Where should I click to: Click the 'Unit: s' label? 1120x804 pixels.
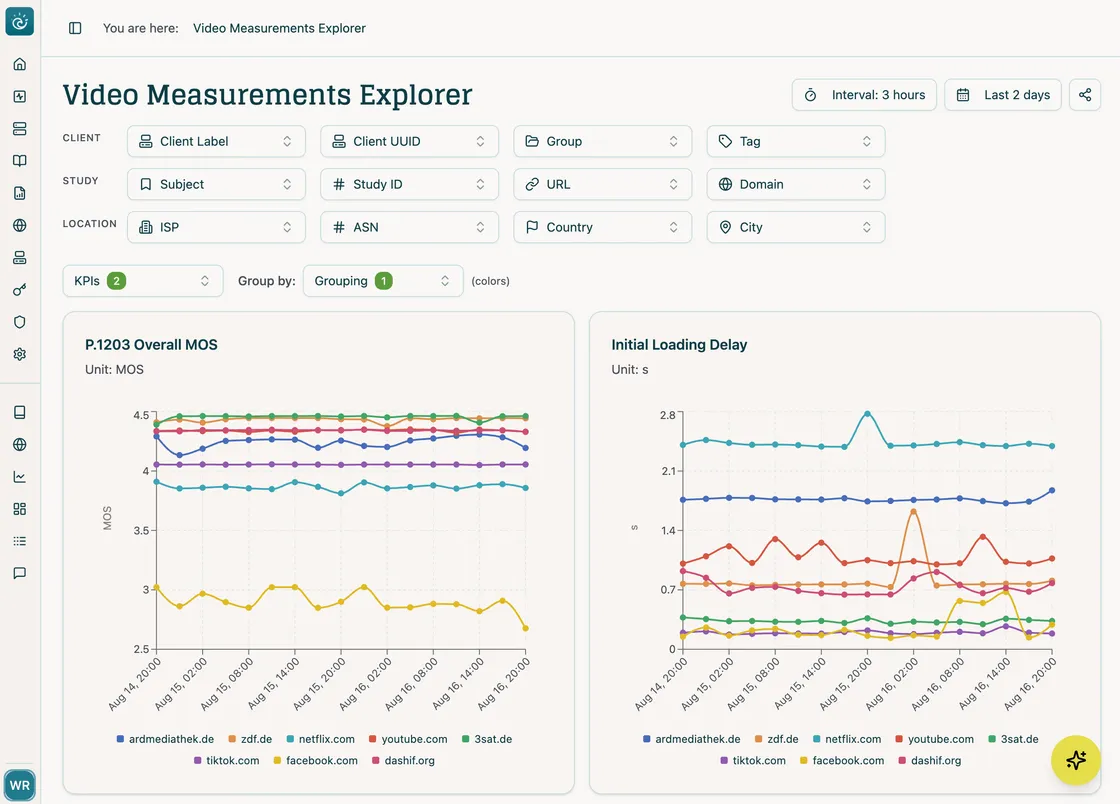[630, 370]
